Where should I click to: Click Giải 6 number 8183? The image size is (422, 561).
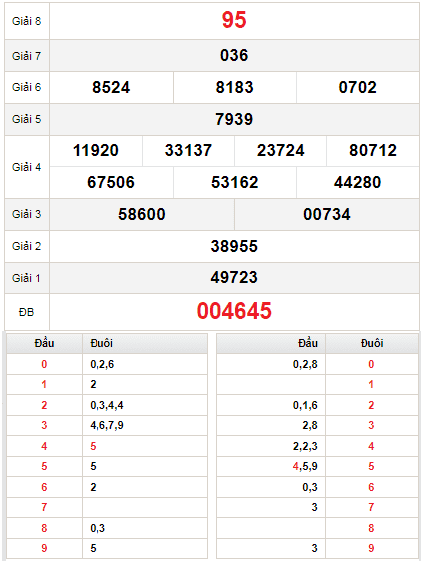[234, 87]
